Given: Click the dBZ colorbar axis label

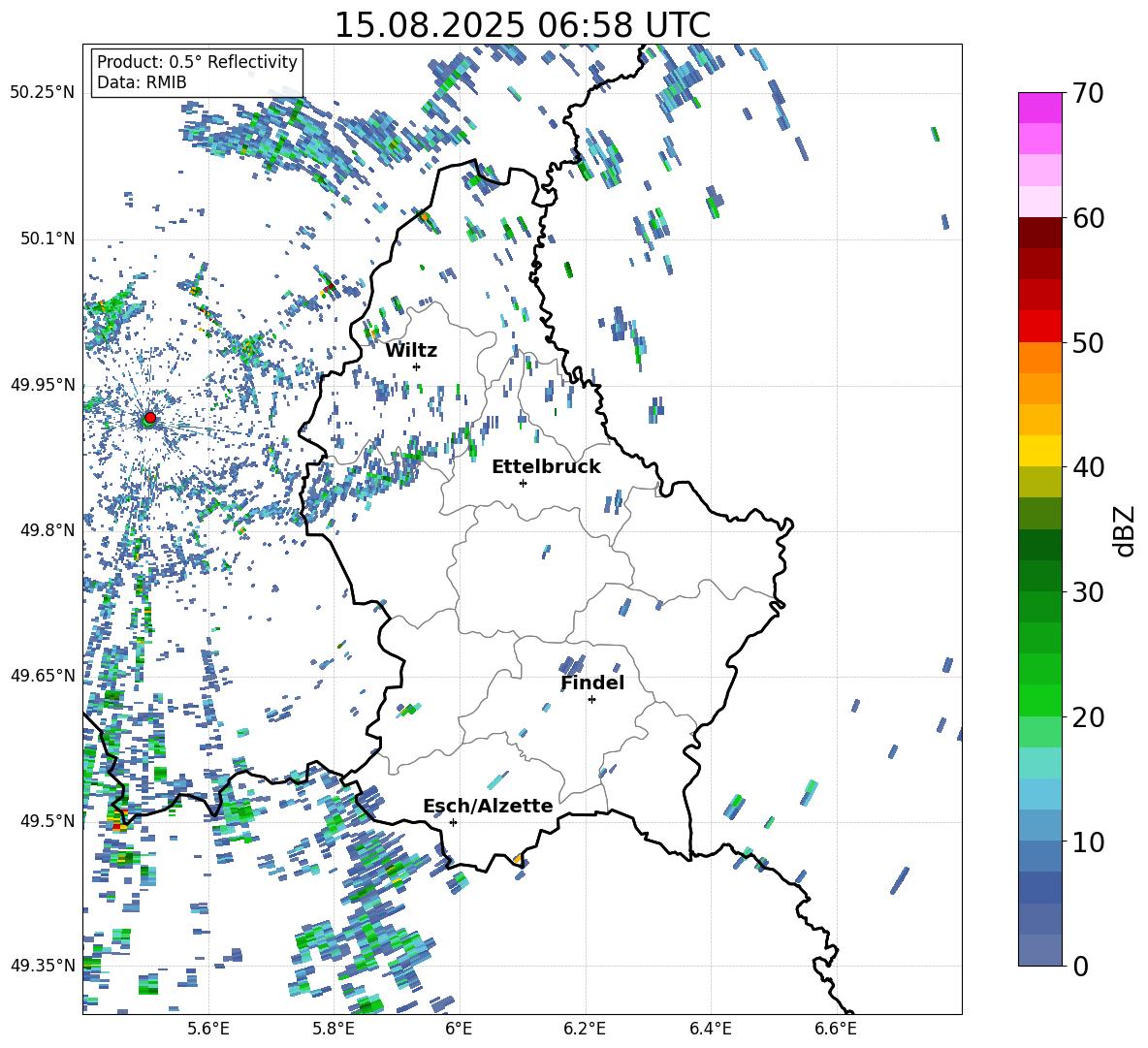Looking at the screenshot, I should tap(1126, 530).
